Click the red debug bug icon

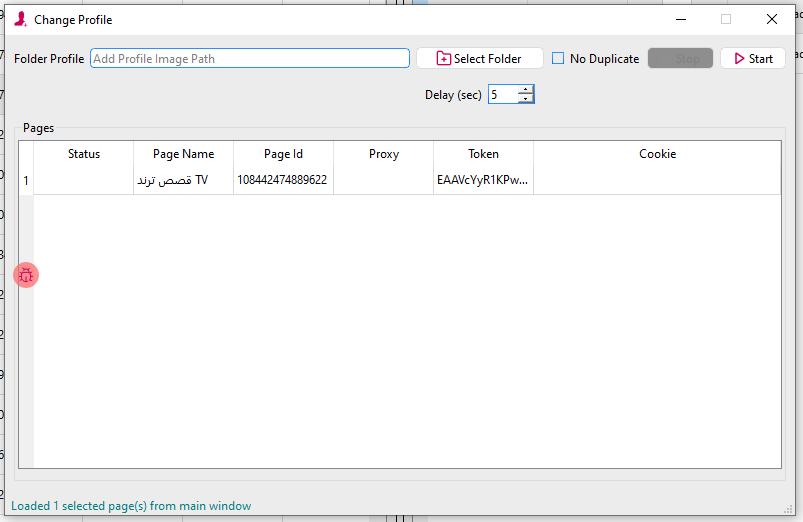pyautogui.click(x=26, y=276)
